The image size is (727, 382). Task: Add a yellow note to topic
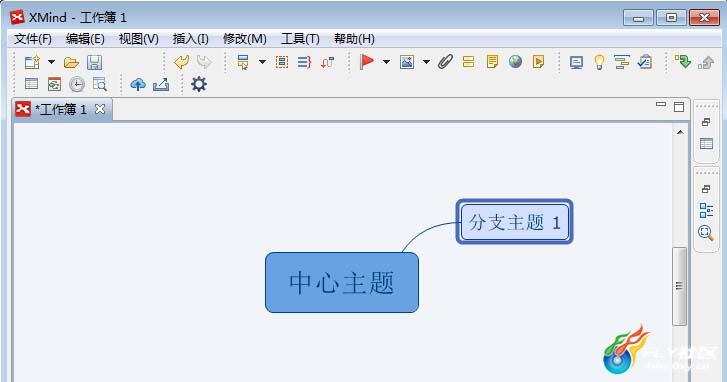click(x=492, y=62)
